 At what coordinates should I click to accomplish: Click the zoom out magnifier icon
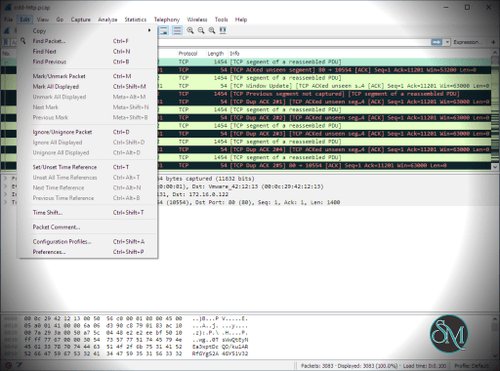click(201, 30)
